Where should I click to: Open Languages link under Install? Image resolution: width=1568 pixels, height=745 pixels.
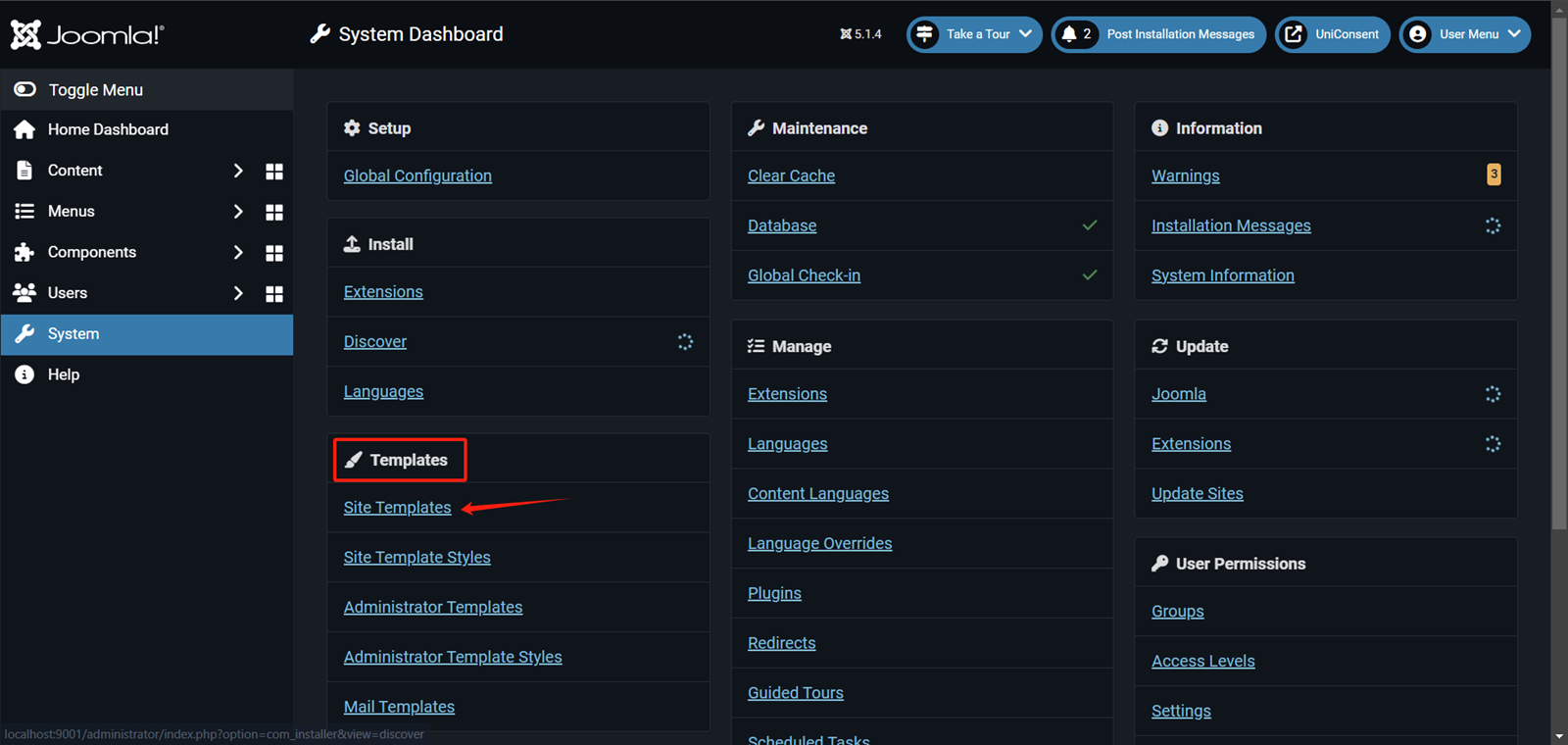pyautogui.click(x=383, y=392)
